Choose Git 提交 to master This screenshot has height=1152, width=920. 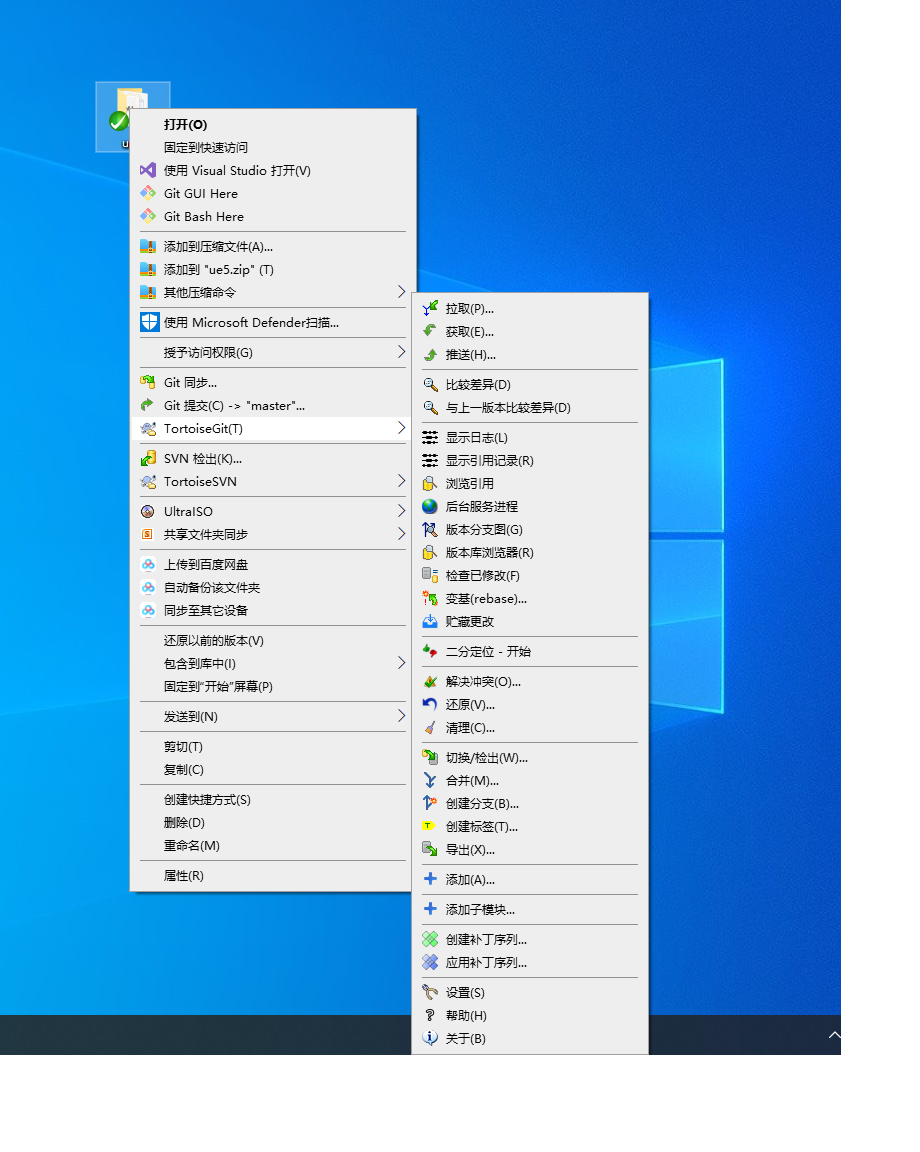pyautogui.click(x=270, y=406)
